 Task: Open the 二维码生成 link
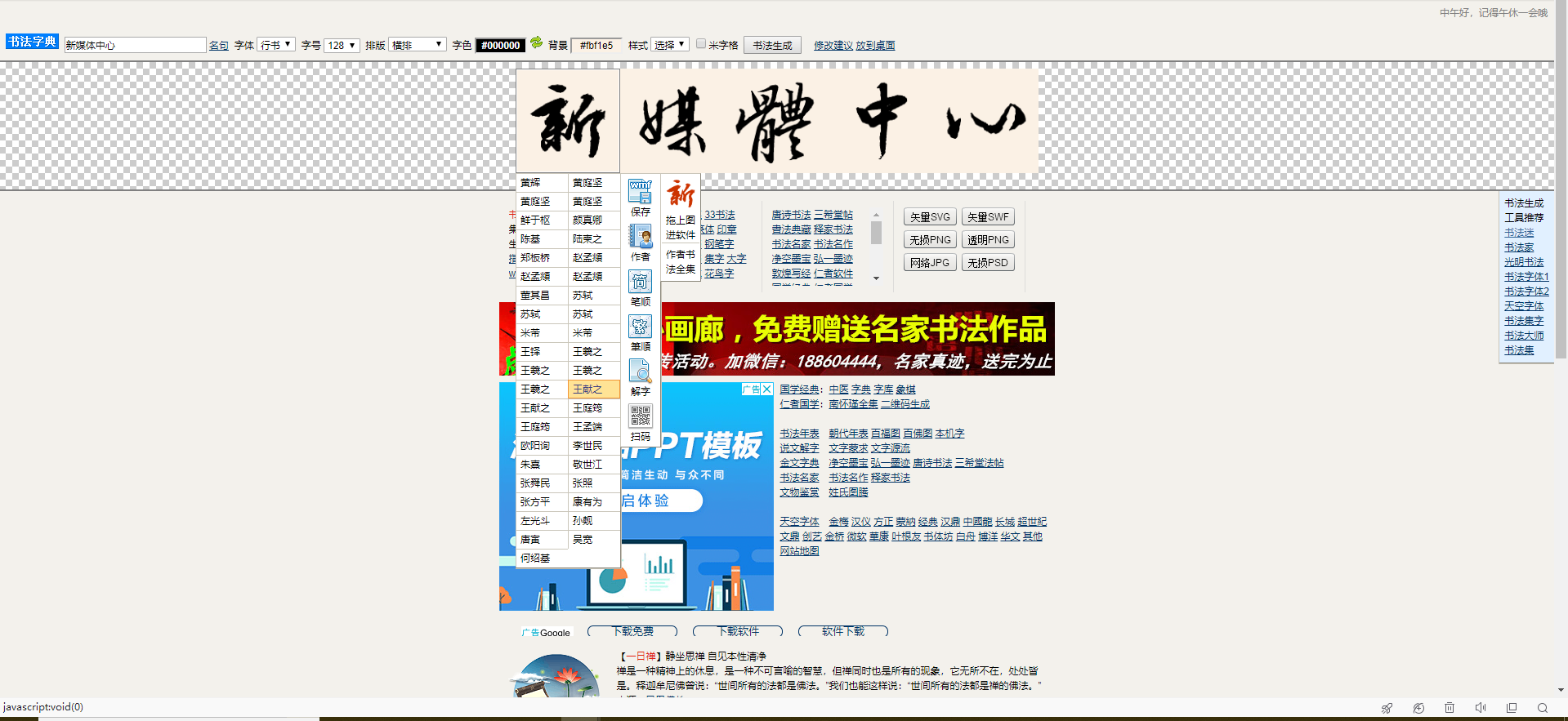tap(905, 404)
